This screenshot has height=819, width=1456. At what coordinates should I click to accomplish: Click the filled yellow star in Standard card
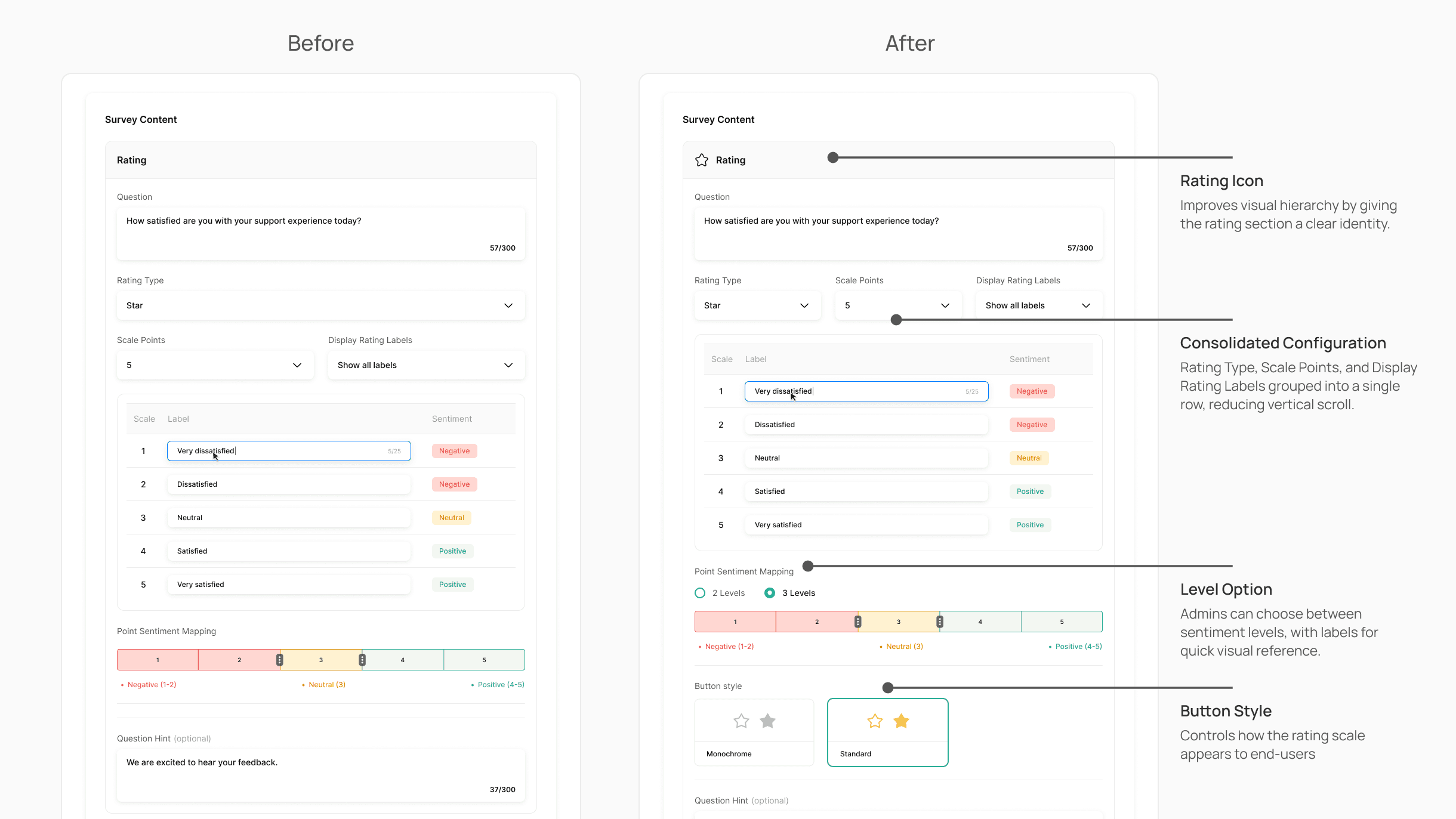[x=901, y=721]
